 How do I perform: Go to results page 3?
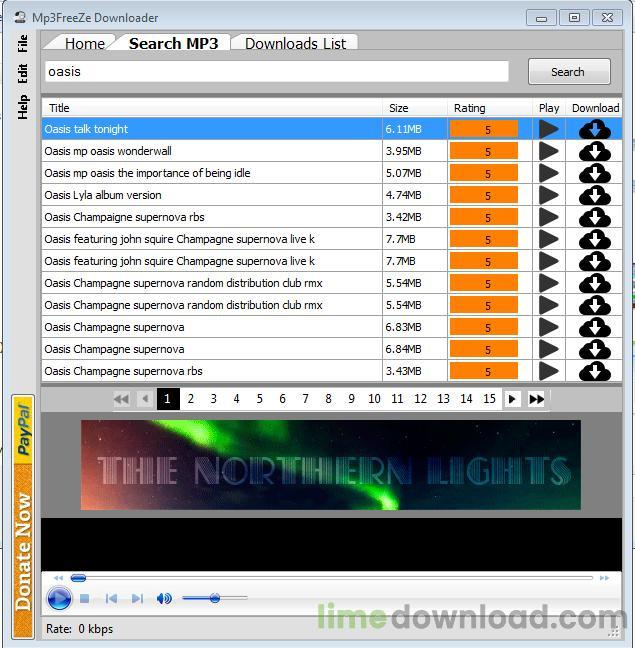[x=214, y=399]
